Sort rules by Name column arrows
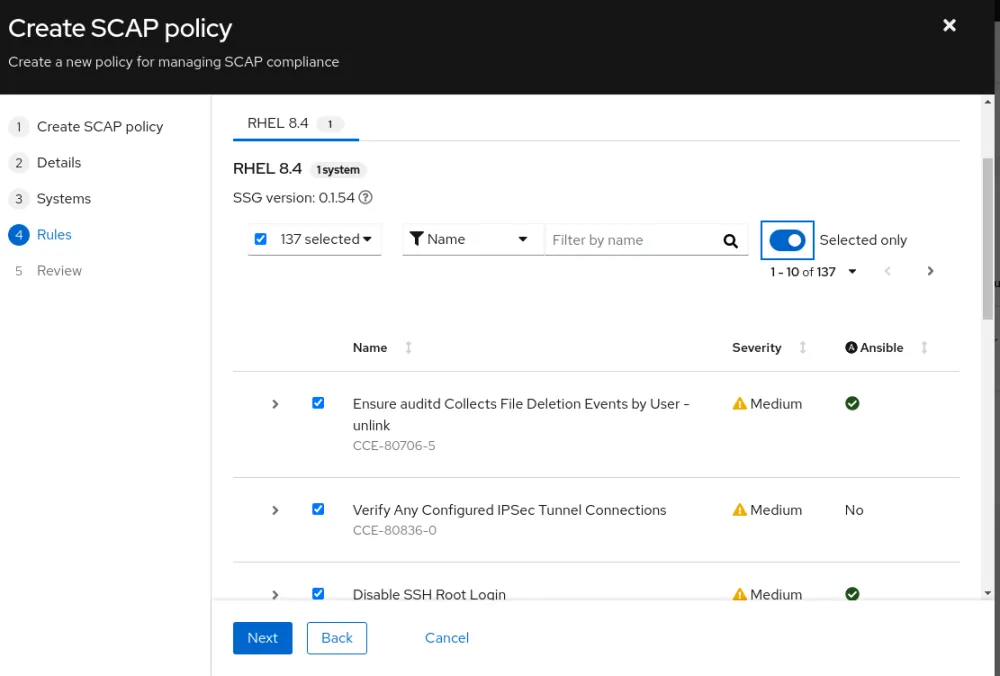Viewport: 1000px width, 676px height. coord(408,348)
